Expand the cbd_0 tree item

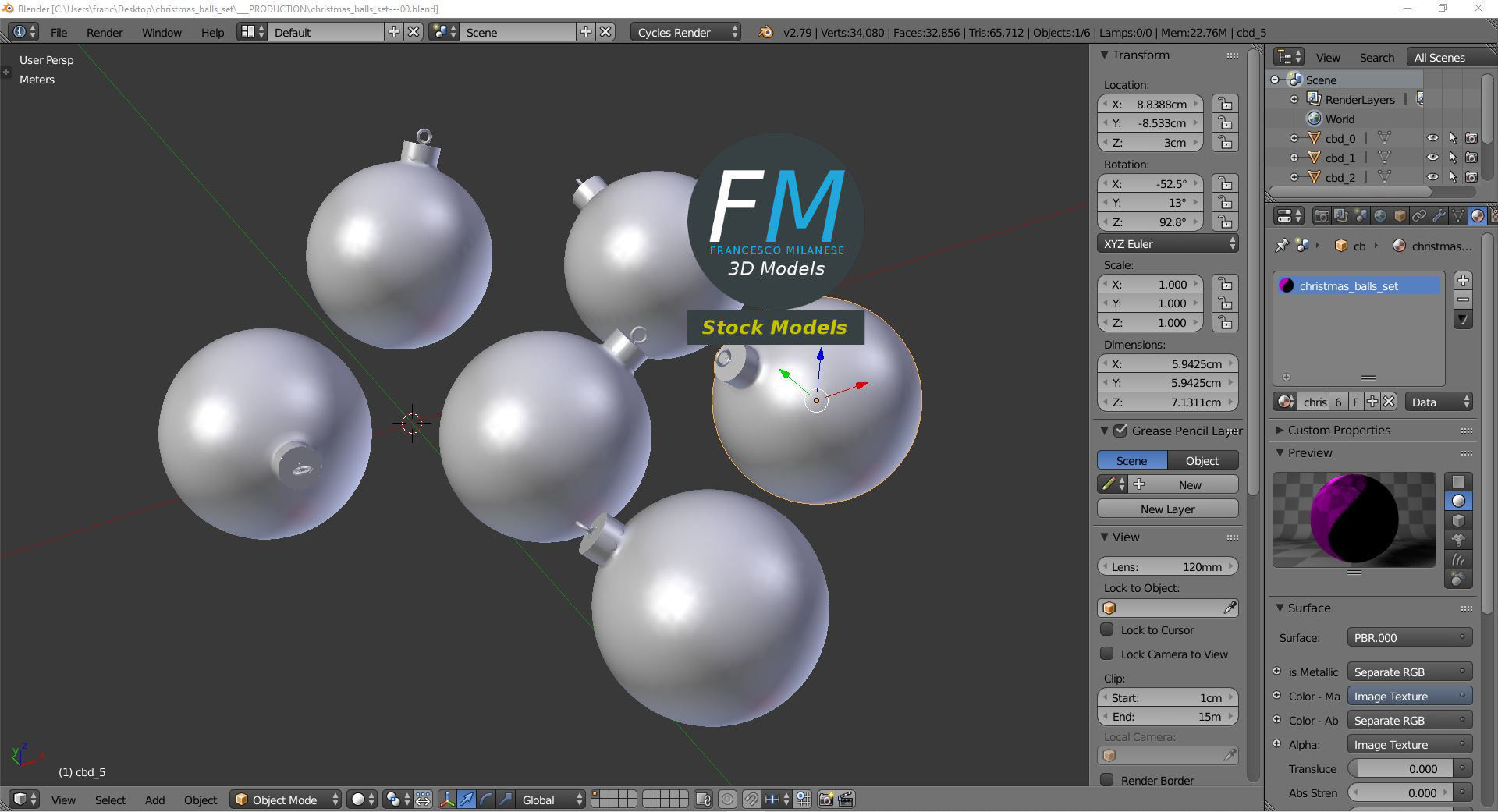1294,138
